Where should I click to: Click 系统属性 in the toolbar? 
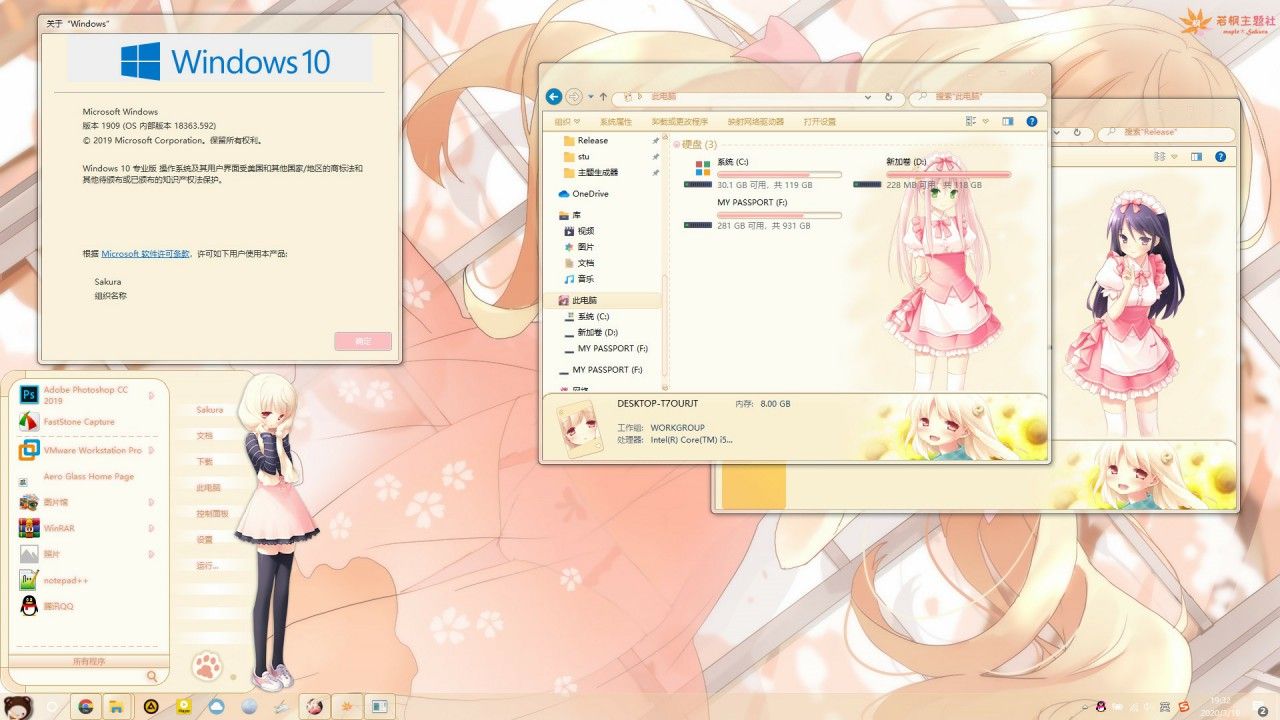(616, 121)
